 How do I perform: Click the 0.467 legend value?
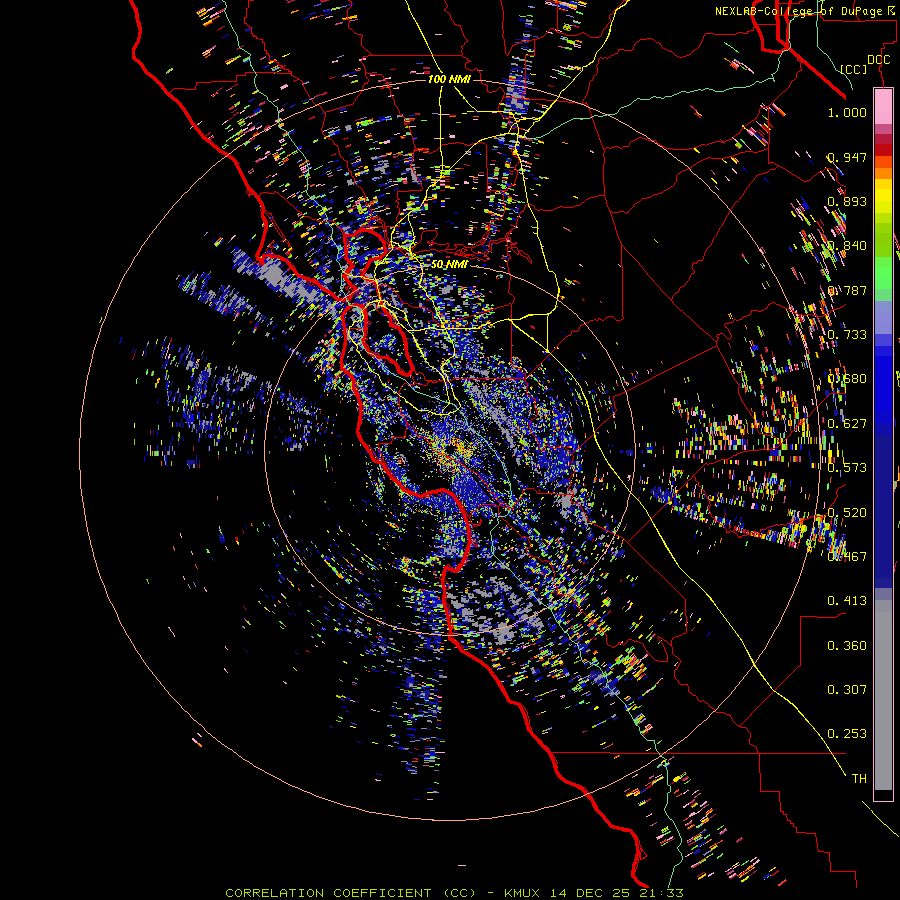847,556
